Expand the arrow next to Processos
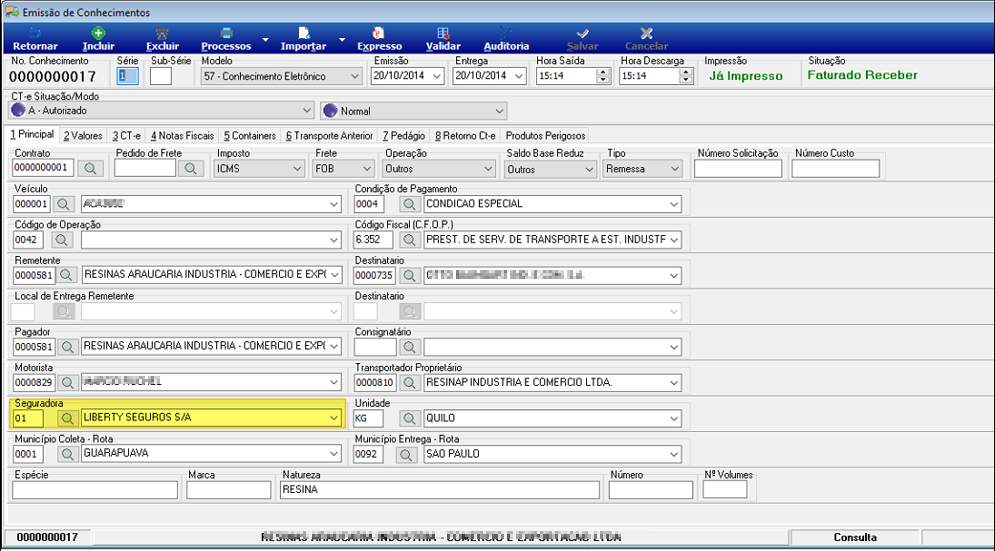 click(x=266, y=39)
